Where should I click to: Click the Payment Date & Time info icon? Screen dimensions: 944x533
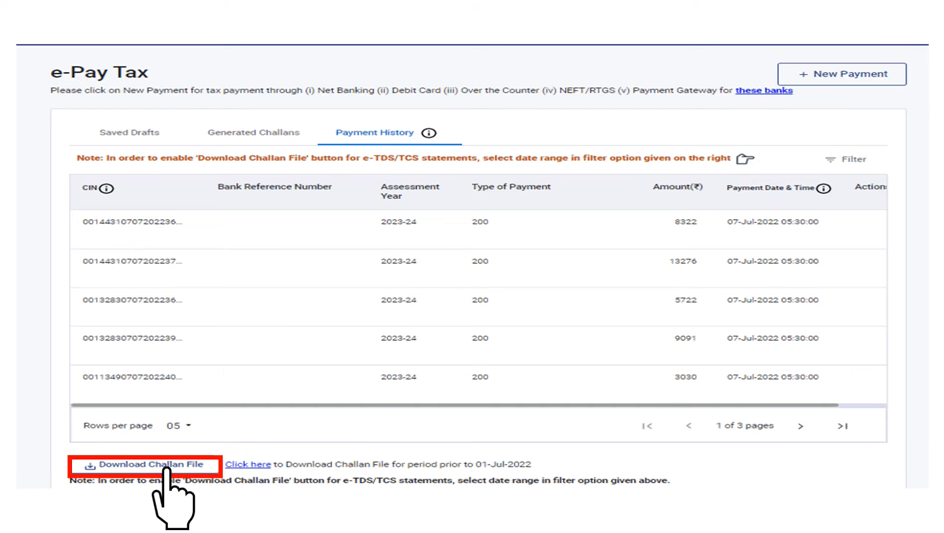(837, 188)
